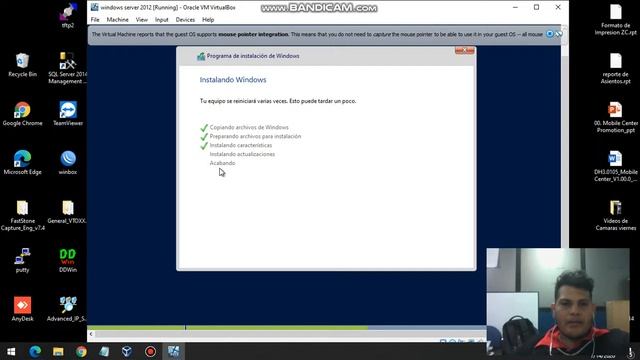
Task: Open Mobile Center Promotion ppt file
Action: pos(616,118)
